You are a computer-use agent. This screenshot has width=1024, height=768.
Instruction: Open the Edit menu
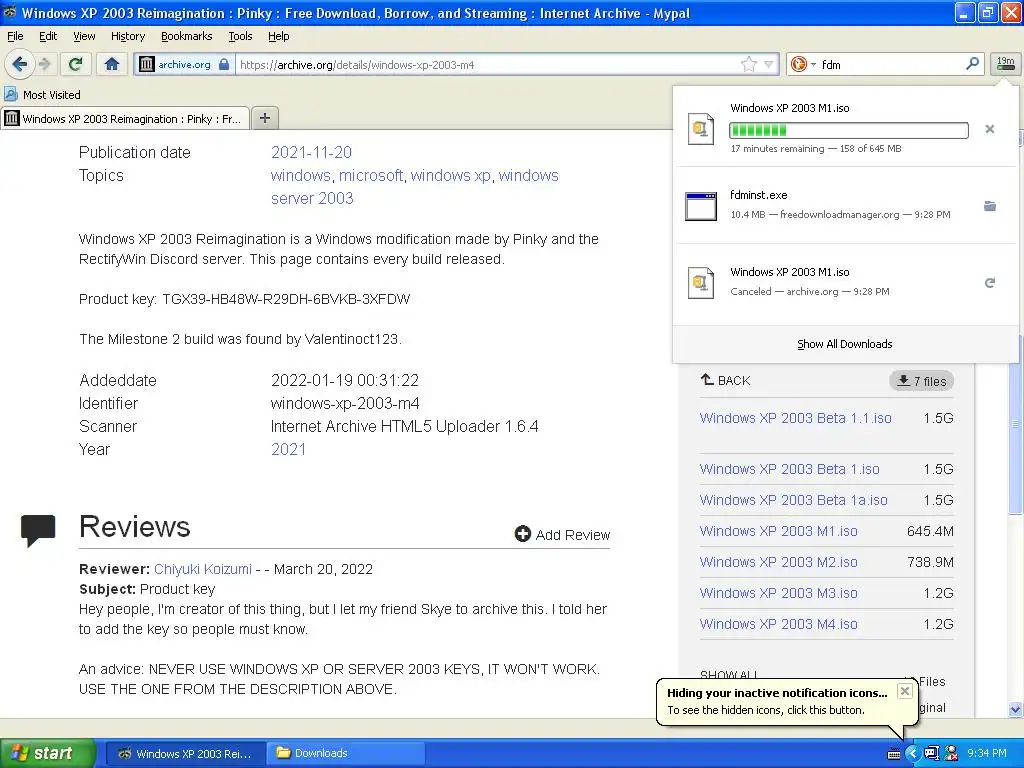(48, 36)
